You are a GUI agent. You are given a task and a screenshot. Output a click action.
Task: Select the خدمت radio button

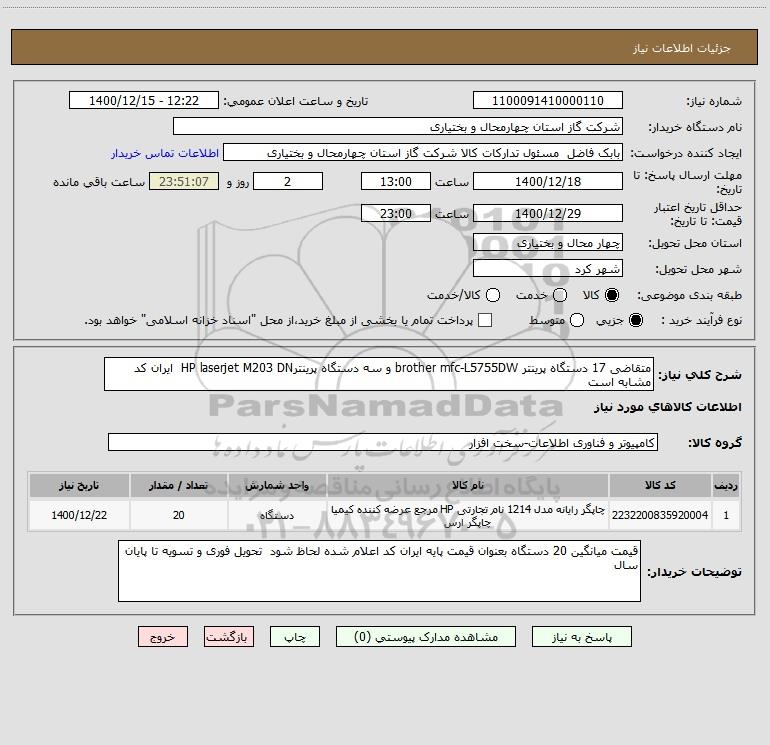[560, 295]
